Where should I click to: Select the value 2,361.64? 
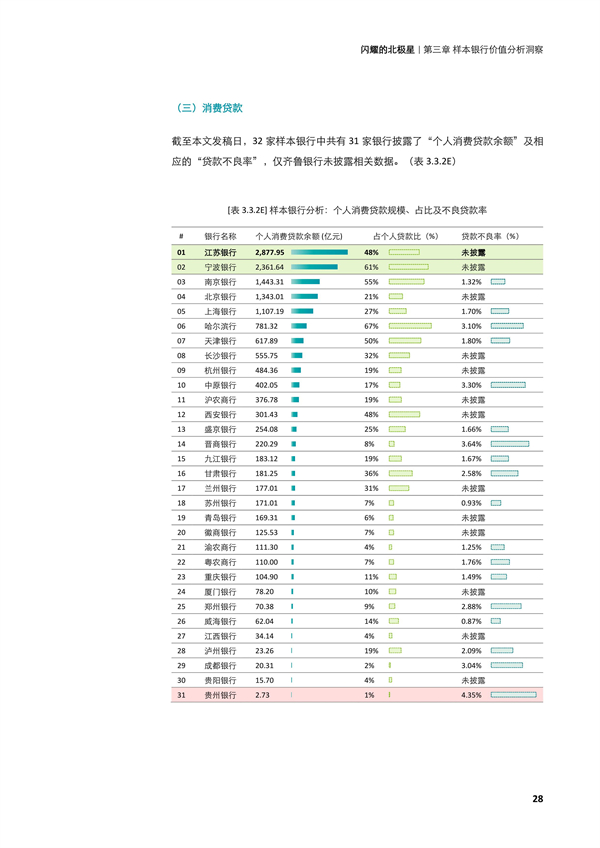pyautogui.click(x=269, y=267)
